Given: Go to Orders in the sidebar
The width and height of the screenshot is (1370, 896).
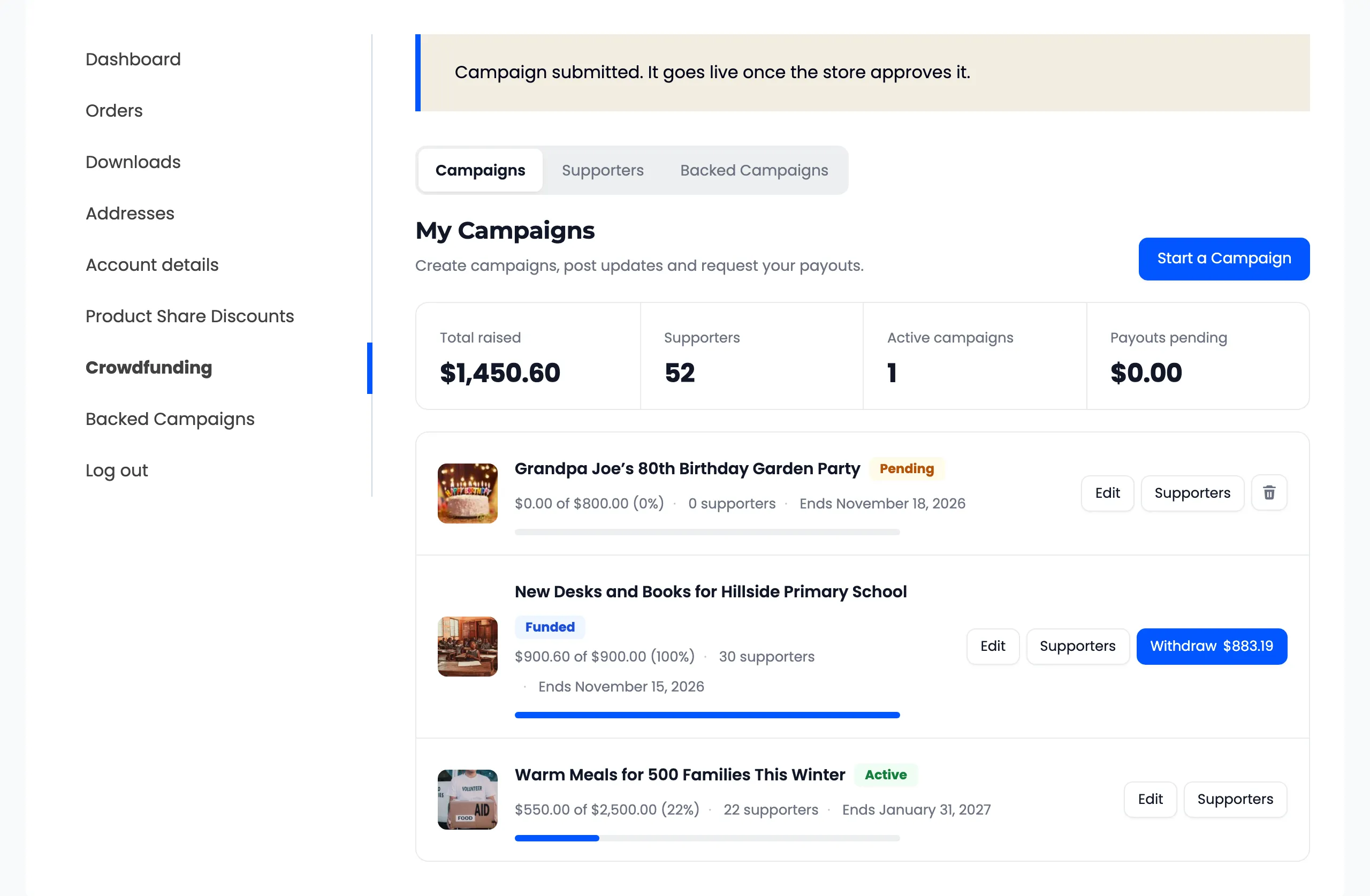Looking at the screenshot, I should coord(114,111).
